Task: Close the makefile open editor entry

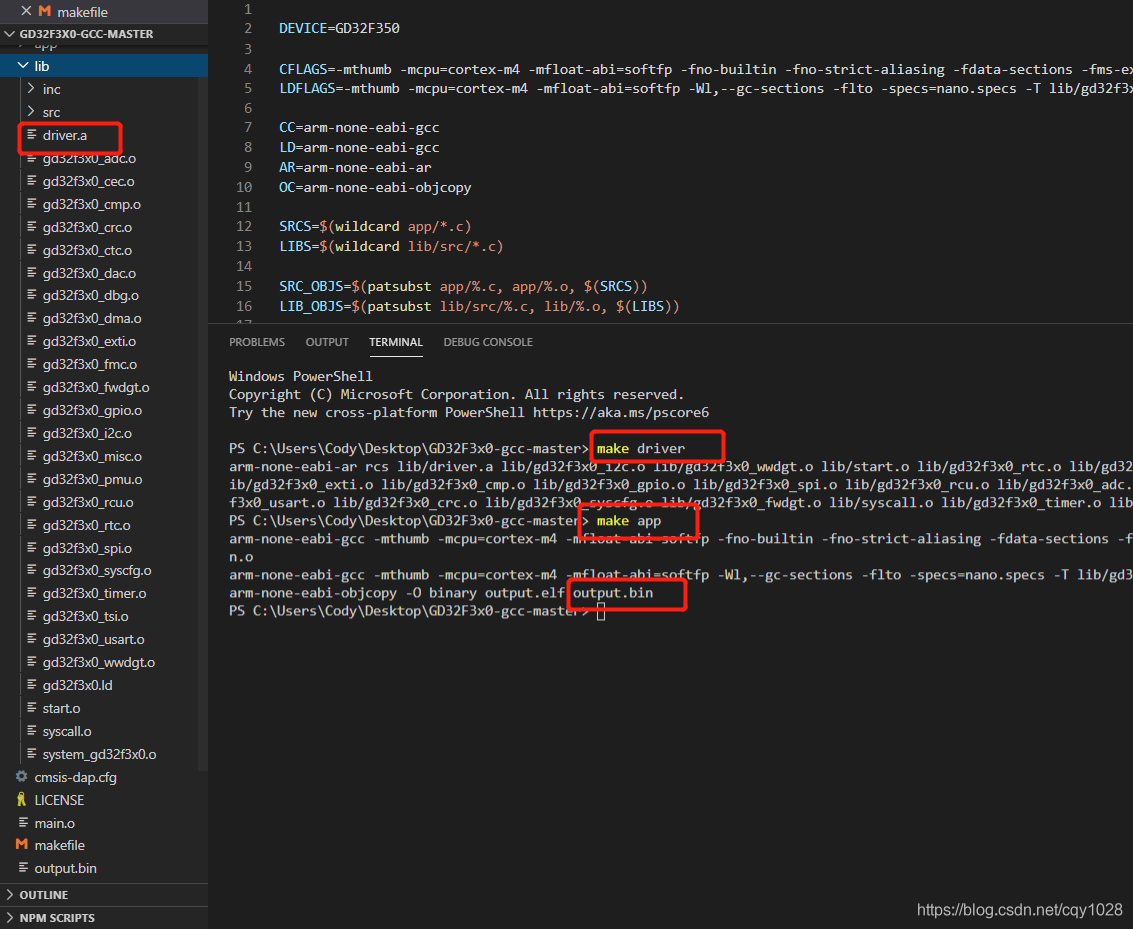Action: (26, 11)
